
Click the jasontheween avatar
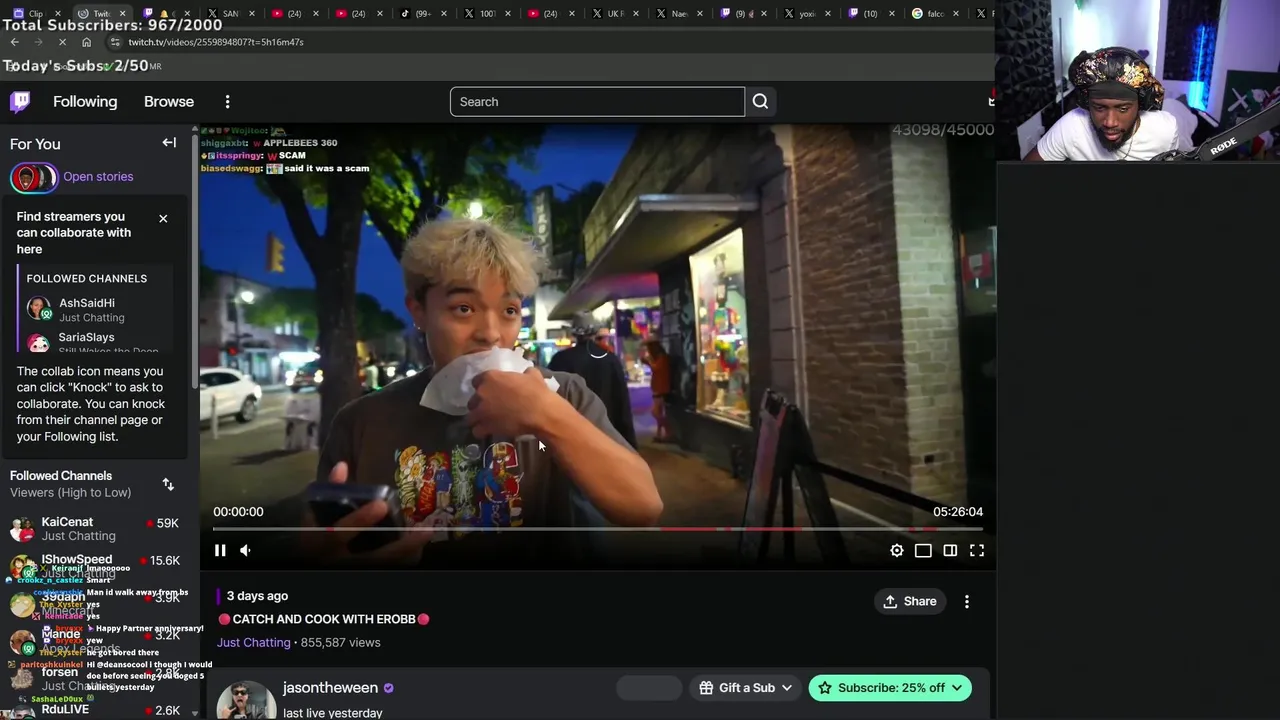[246, 700]
